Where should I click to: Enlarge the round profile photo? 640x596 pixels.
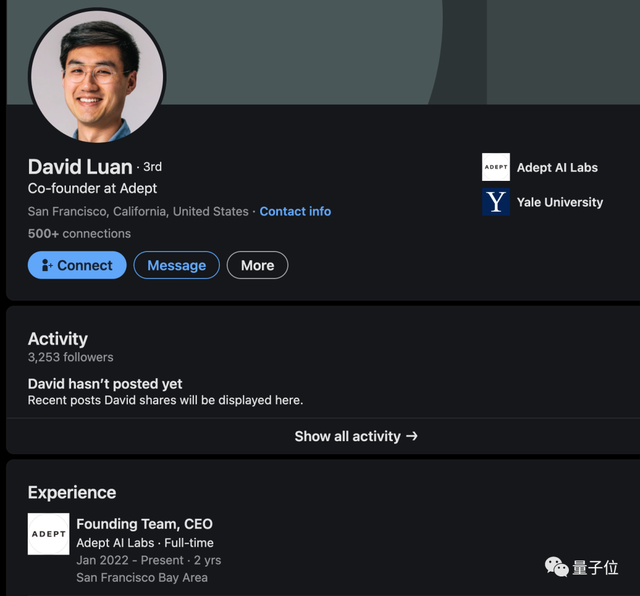click(x=96, y=76)
